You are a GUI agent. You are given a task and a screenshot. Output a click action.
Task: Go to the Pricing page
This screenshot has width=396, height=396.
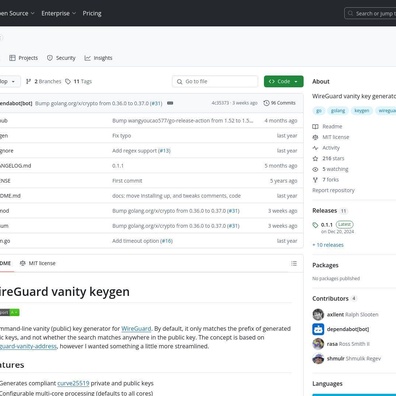click(x=92, y=13)
